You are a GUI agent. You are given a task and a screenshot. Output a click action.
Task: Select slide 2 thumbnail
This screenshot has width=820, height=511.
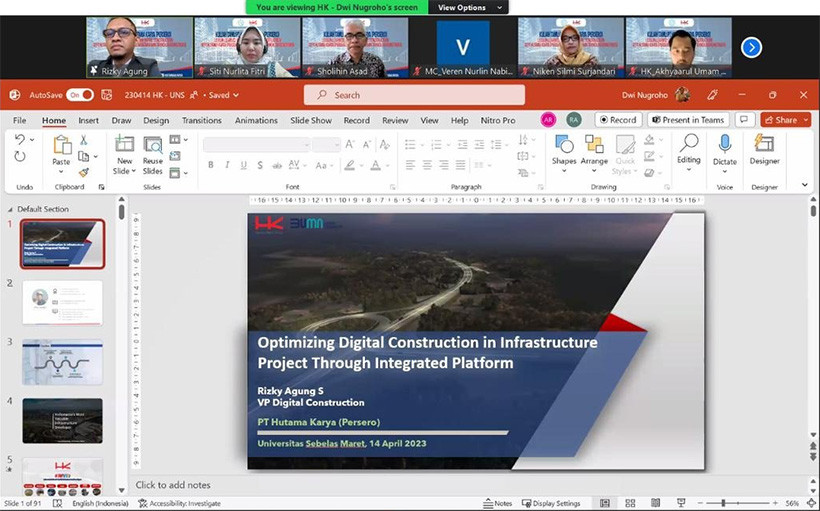point(62,303)
